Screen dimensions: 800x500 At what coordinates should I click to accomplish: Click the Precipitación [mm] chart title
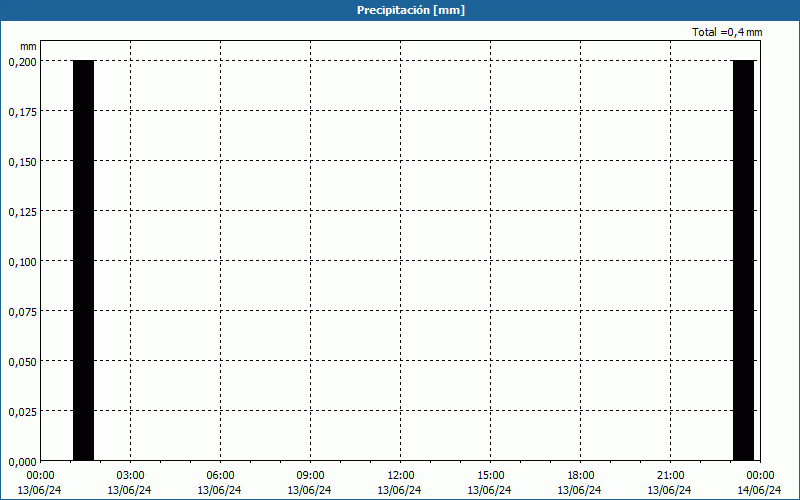pyautogui.click(x=411, y=10)
